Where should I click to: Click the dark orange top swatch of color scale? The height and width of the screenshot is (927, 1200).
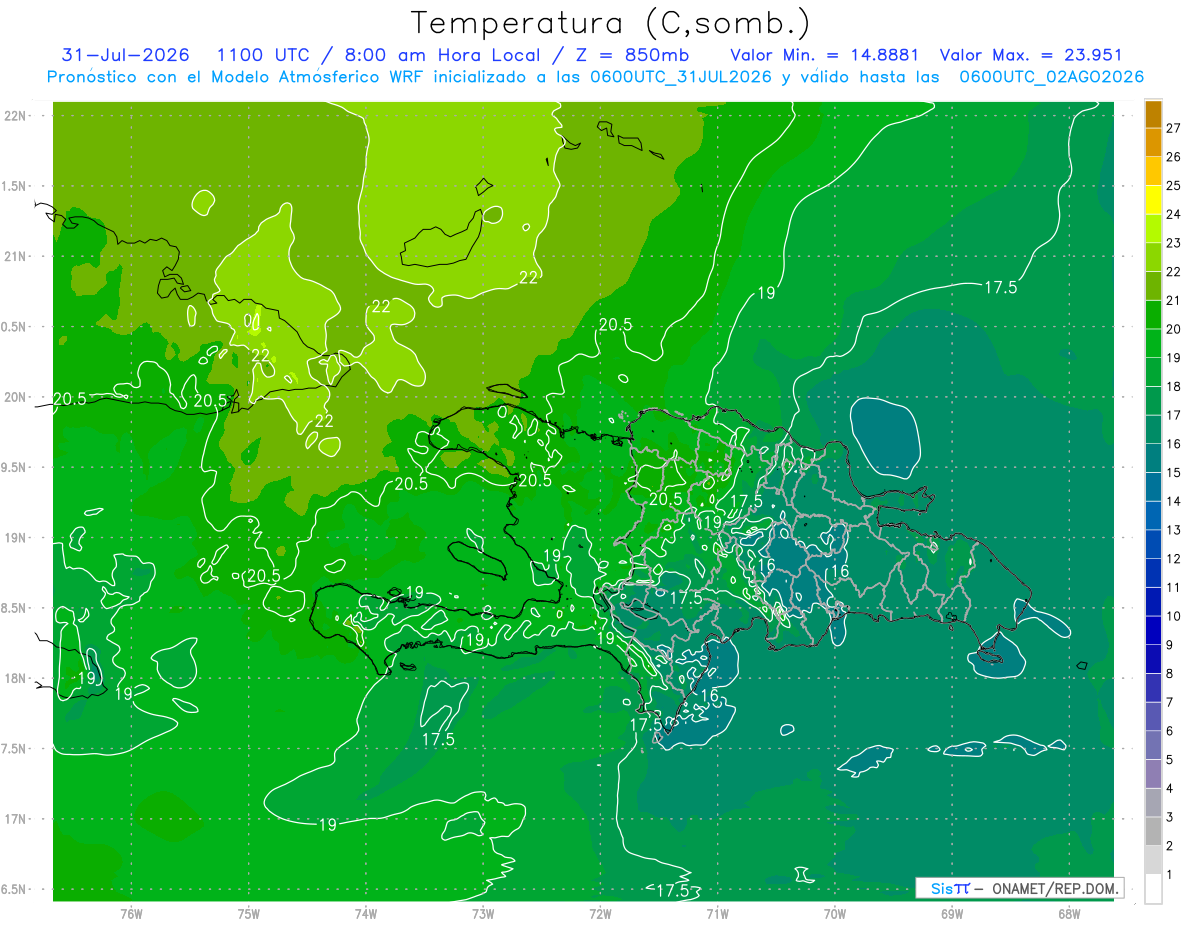pyautogui.click(x=1153, y=114)
